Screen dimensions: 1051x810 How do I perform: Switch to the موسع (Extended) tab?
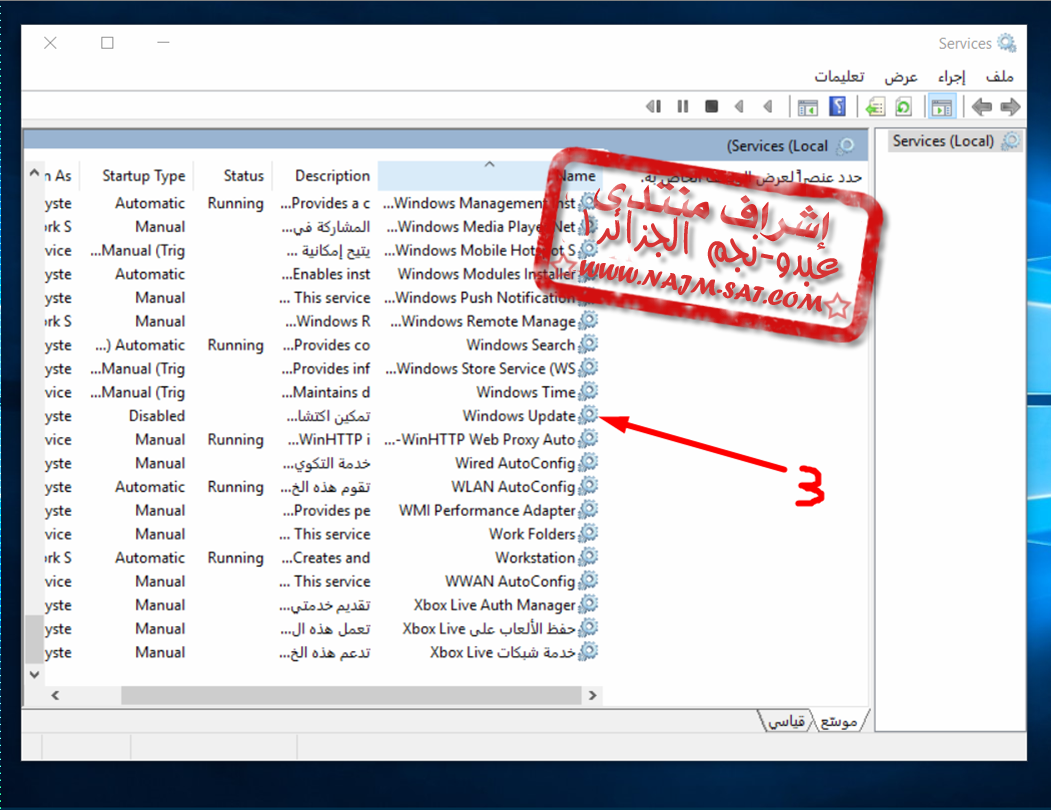tap(837, 721)
